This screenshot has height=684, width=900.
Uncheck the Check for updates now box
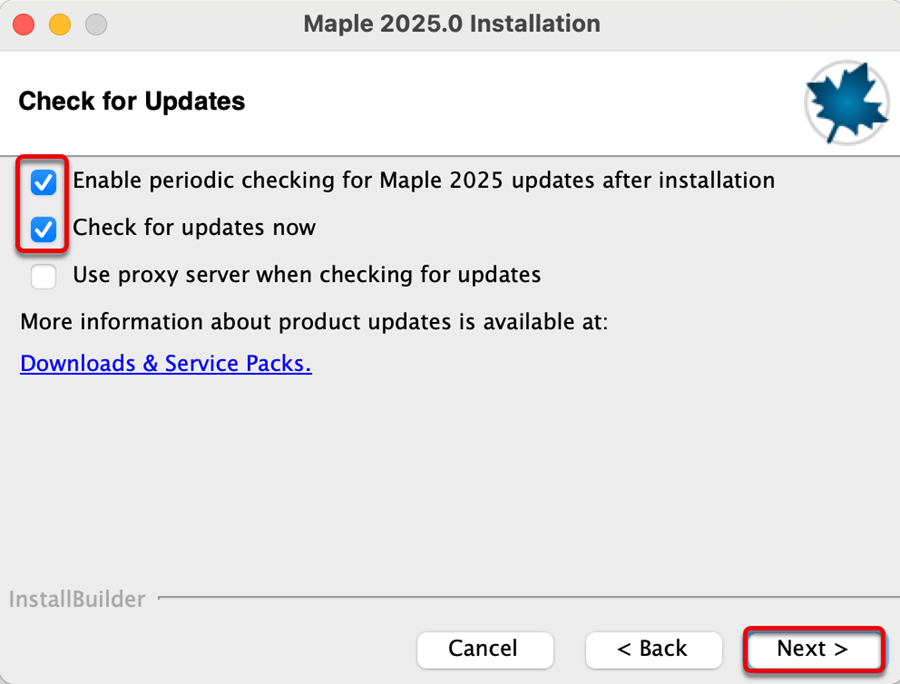pos(44,230)
